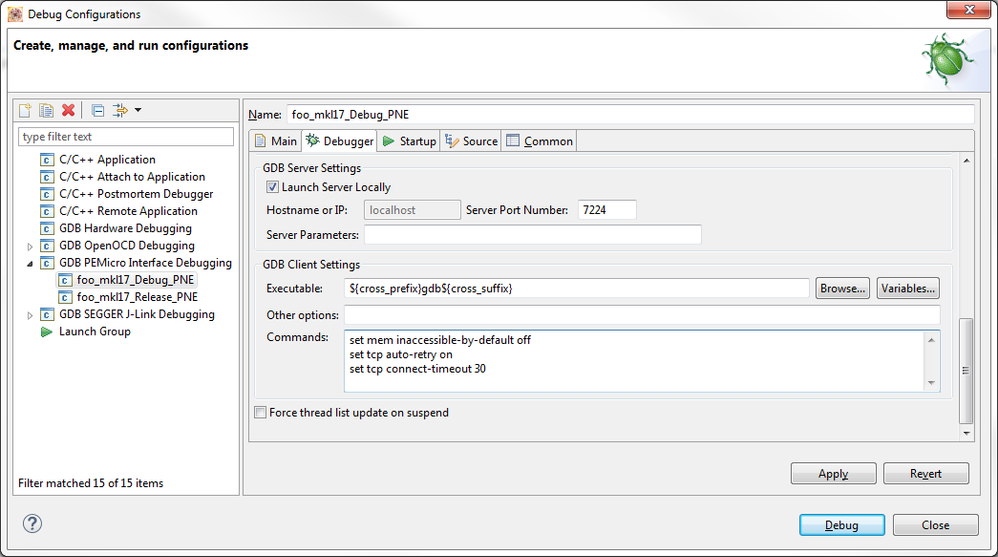Open the filter configurations icon
The height and width of the screenshot is (557, 998).
point(120,111)
